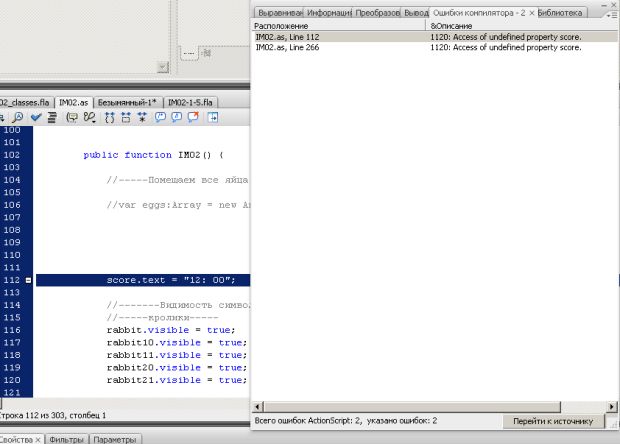Click the first 1120 undefined property score description

506,37
